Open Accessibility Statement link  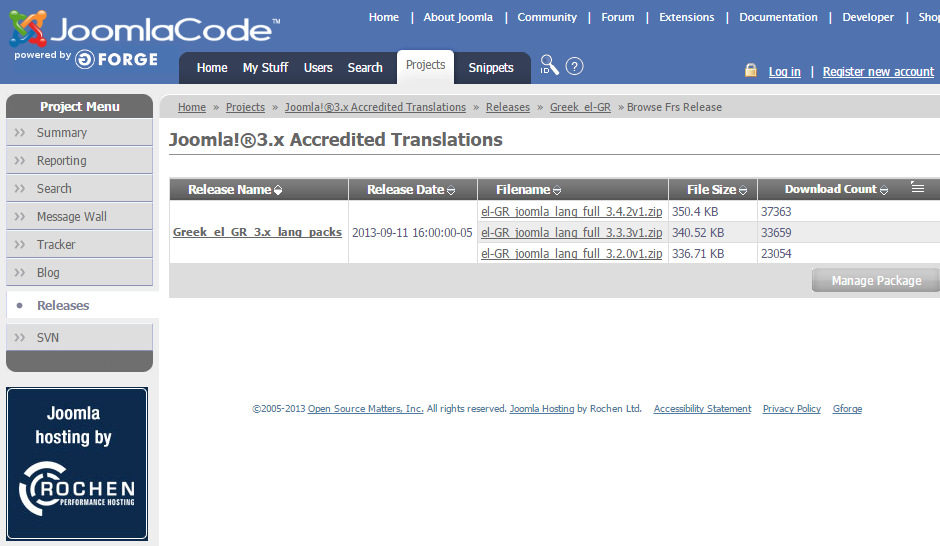coord(702,409)
